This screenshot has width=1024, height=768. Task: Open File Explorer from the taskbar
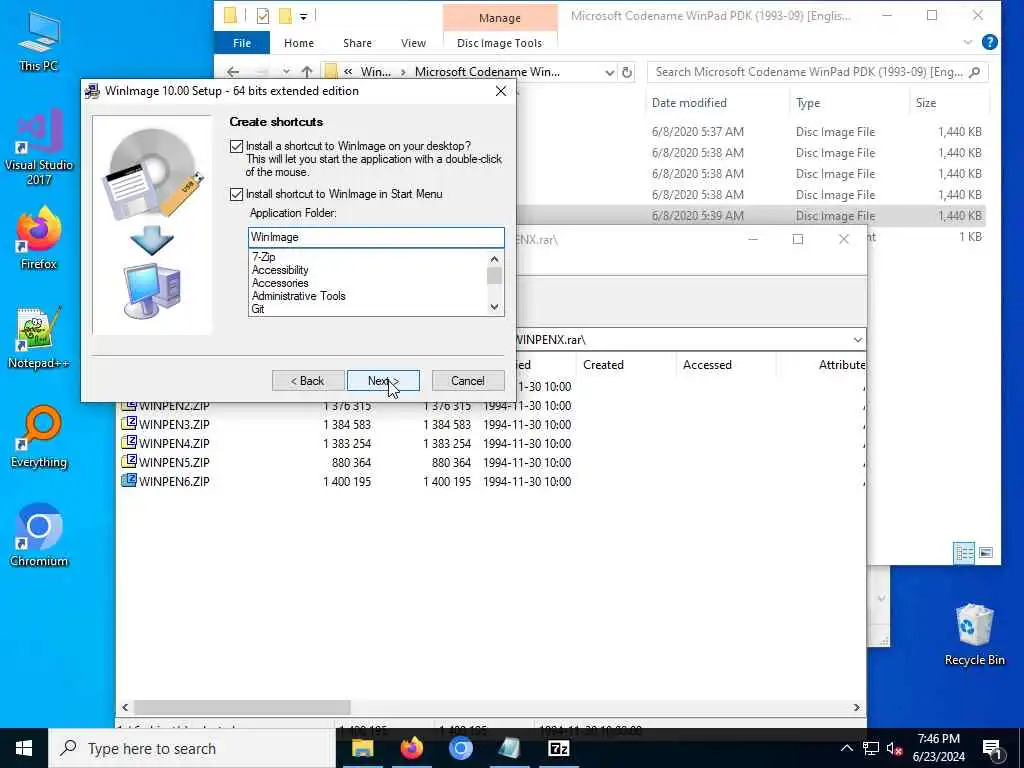point(362,748)
